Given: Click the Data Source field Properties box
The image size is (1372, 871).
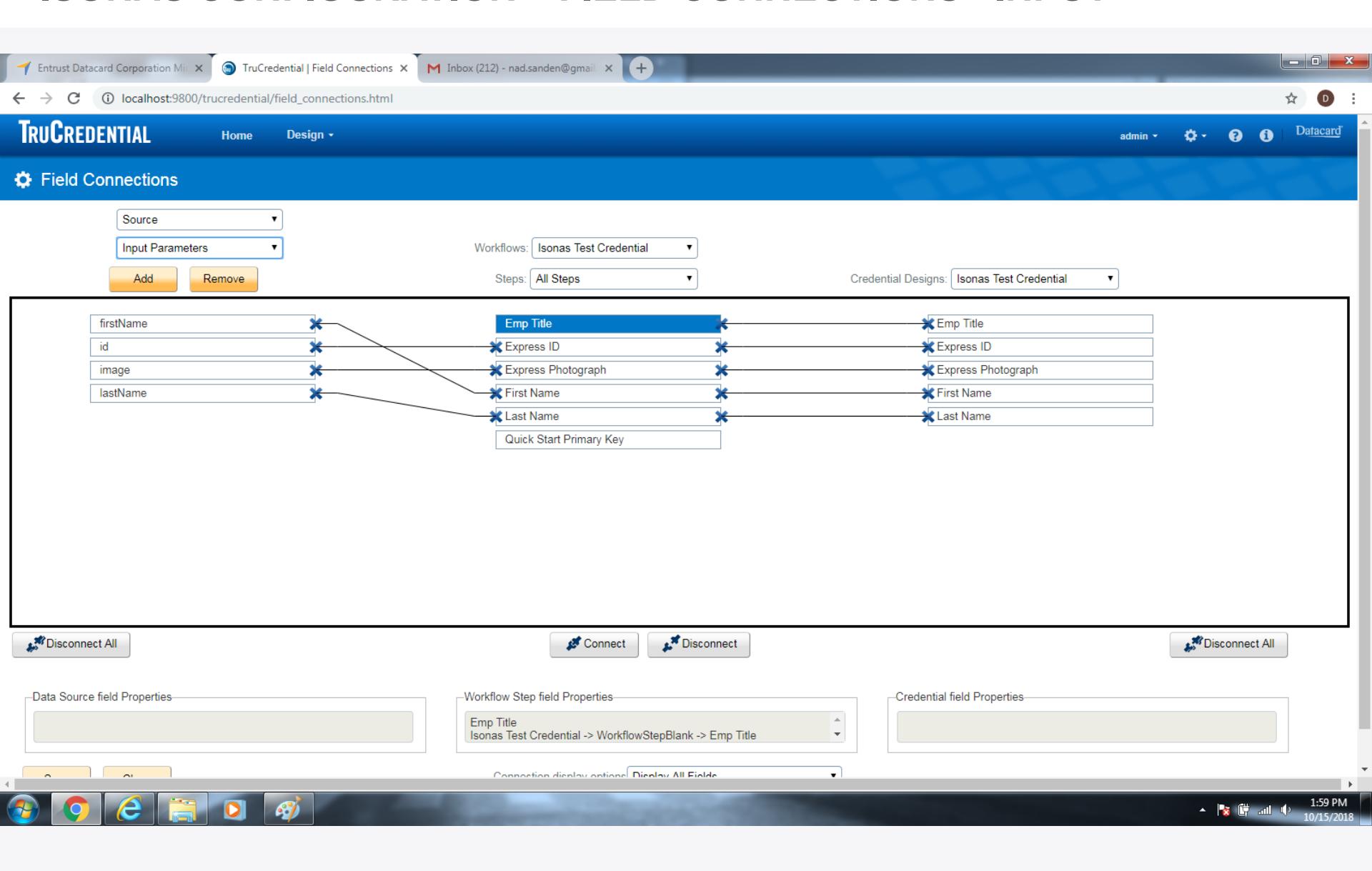Looking at the screenshot, I should 223,727.
